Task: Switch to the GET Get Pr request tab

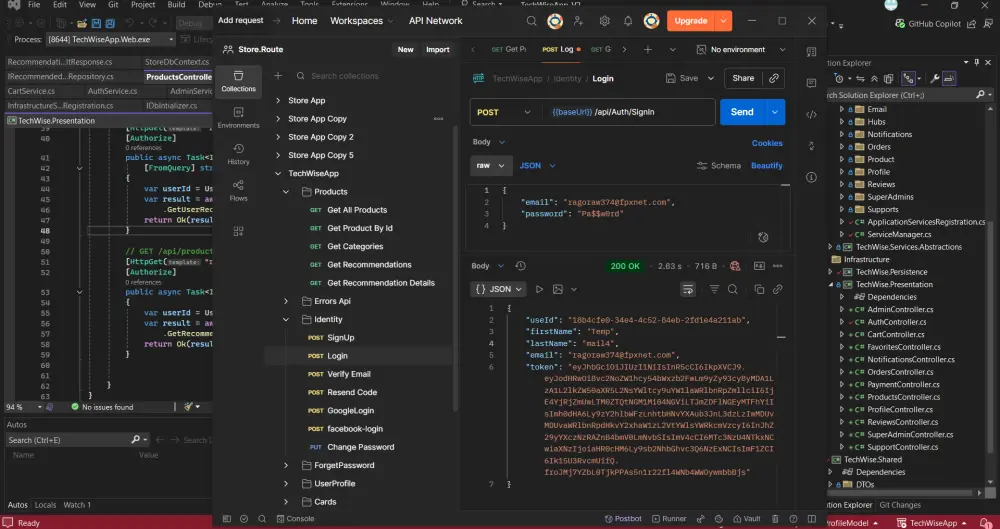Action: pyautogui.click(x=508, y=50)
